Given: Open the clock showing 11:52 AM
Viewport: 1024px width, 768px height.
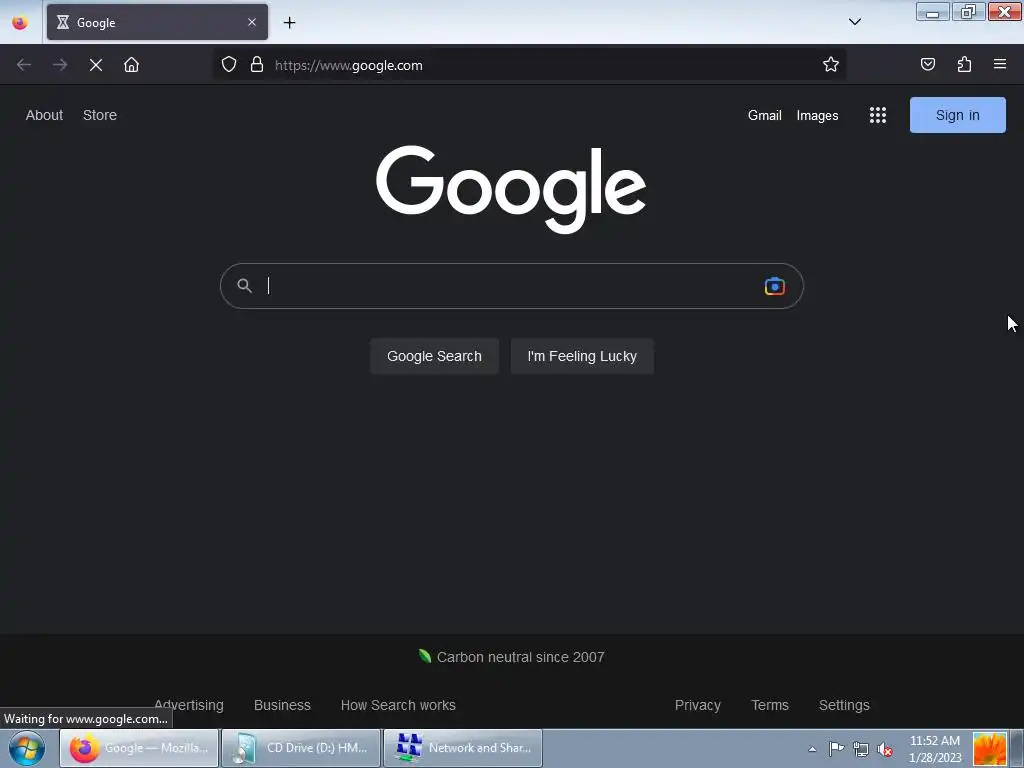Looking at the screenshot, I should click(935, 749).
